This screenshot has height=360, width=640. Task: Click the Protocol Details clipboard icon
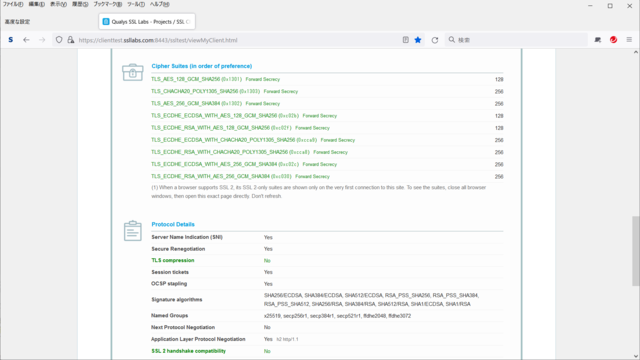(x=133, y=231)
